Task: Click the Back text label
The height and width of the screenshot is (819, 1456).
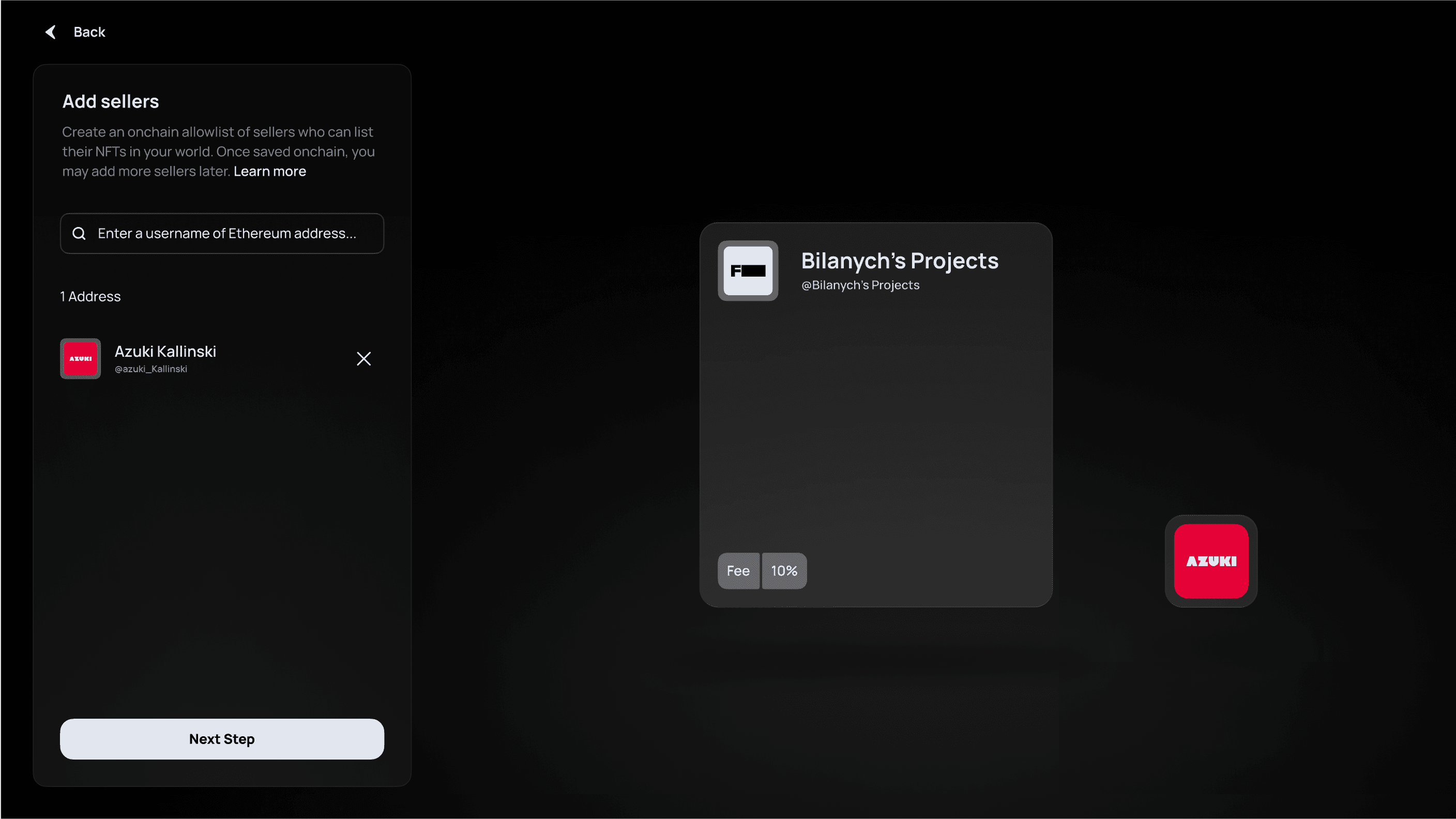Action: [89, 32]
